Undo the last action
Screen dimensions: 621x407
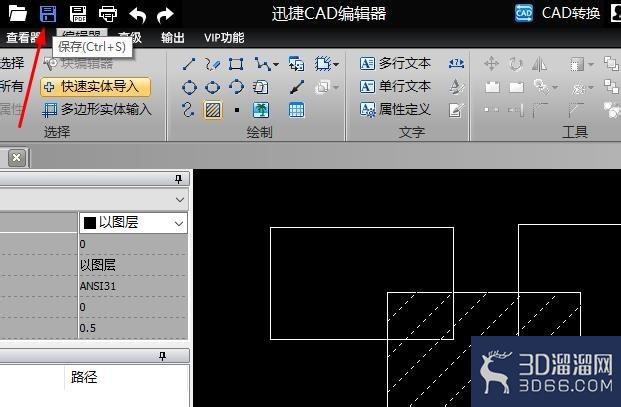(x=138, y=15)
